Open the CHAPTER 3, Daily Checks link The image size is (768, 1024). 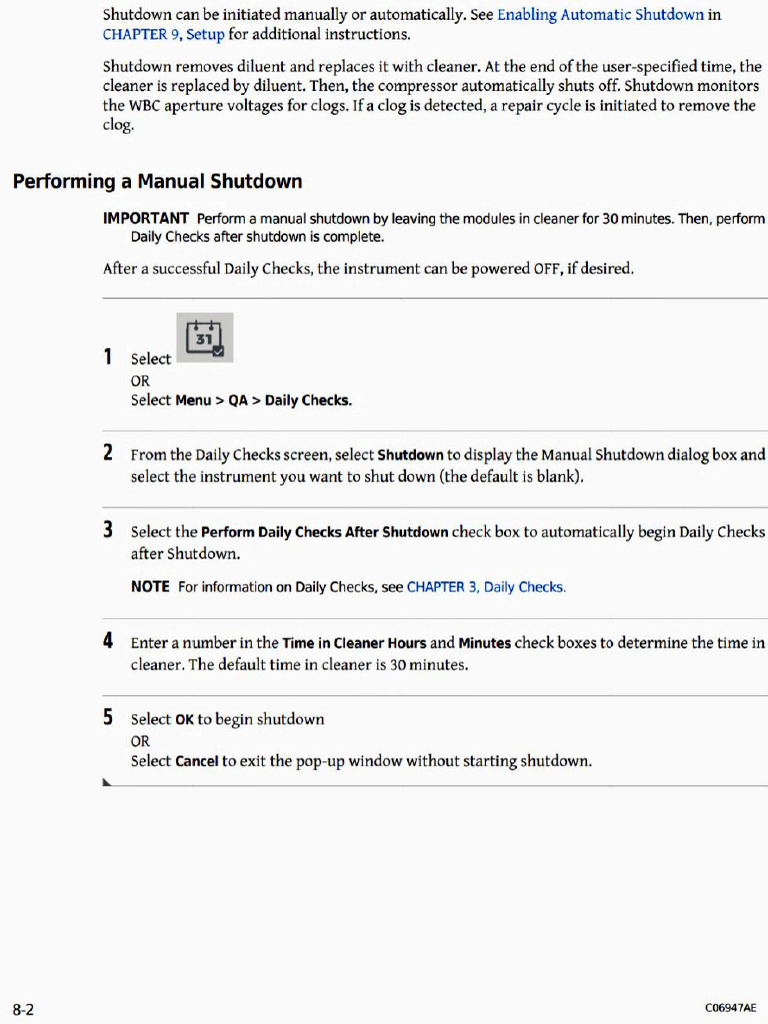coord(486,587)
